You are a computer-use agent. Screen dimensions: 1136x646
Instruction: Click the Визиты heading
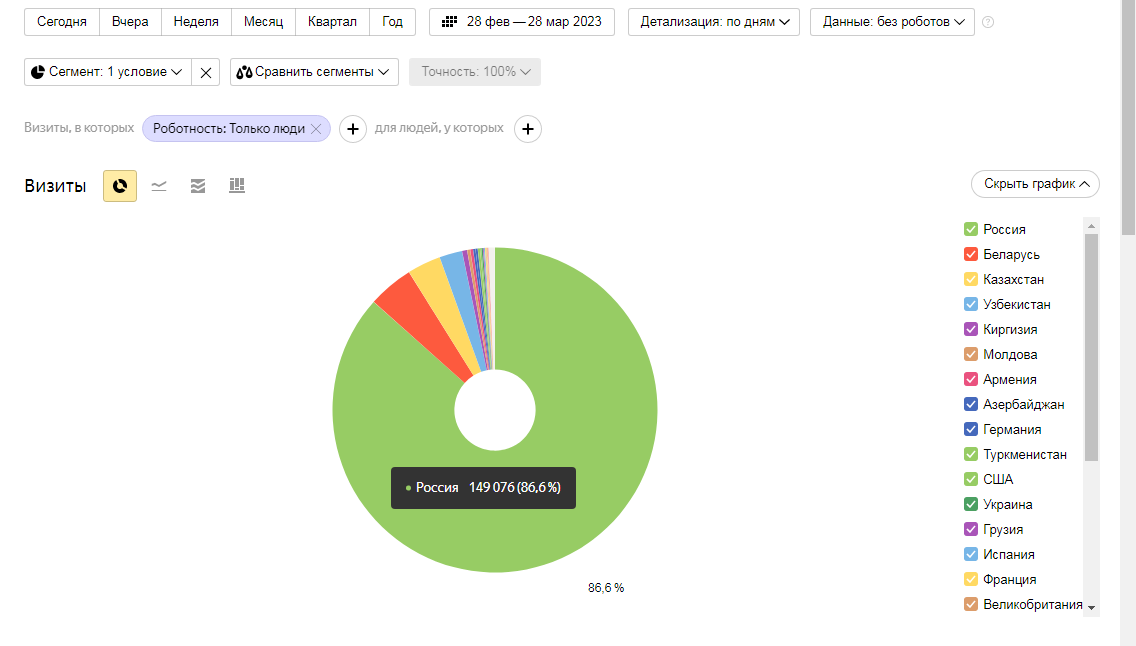55,186
